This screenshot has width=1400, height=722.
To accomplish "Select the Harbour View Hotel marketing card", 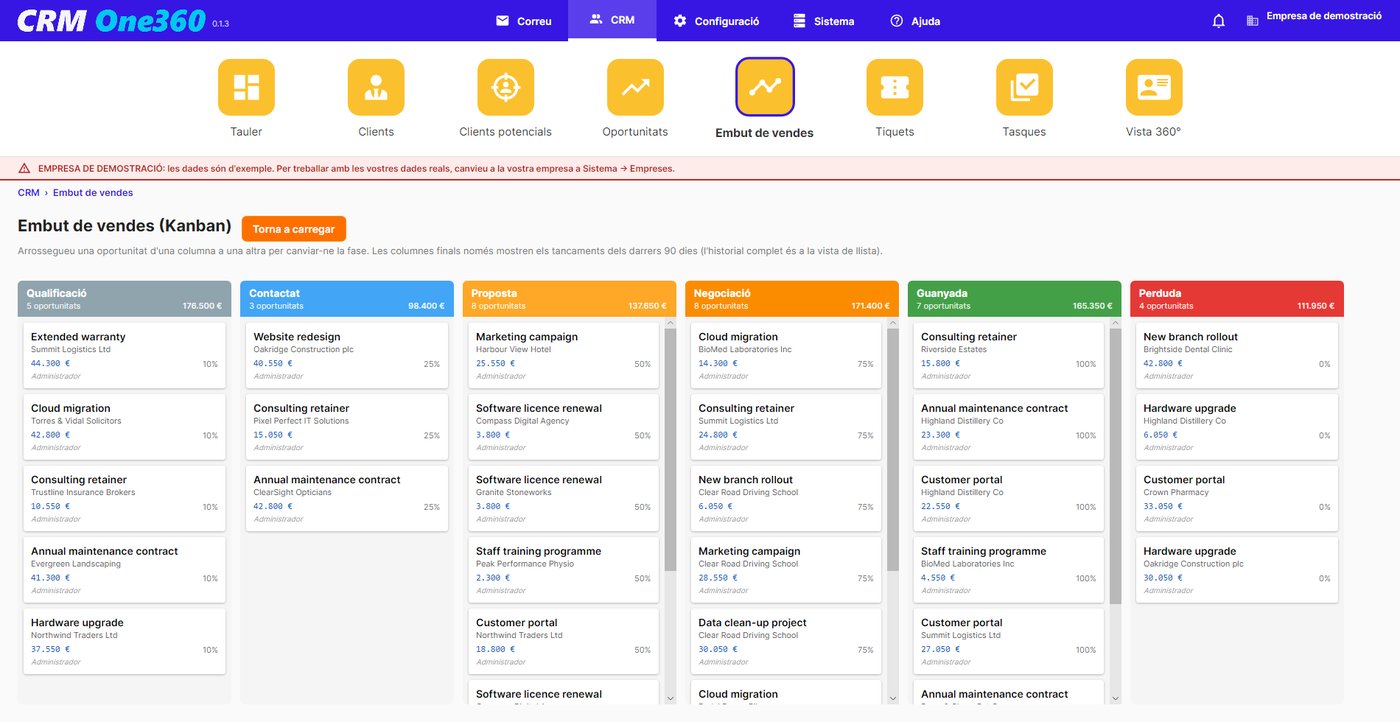I will (x=563, y=356).
